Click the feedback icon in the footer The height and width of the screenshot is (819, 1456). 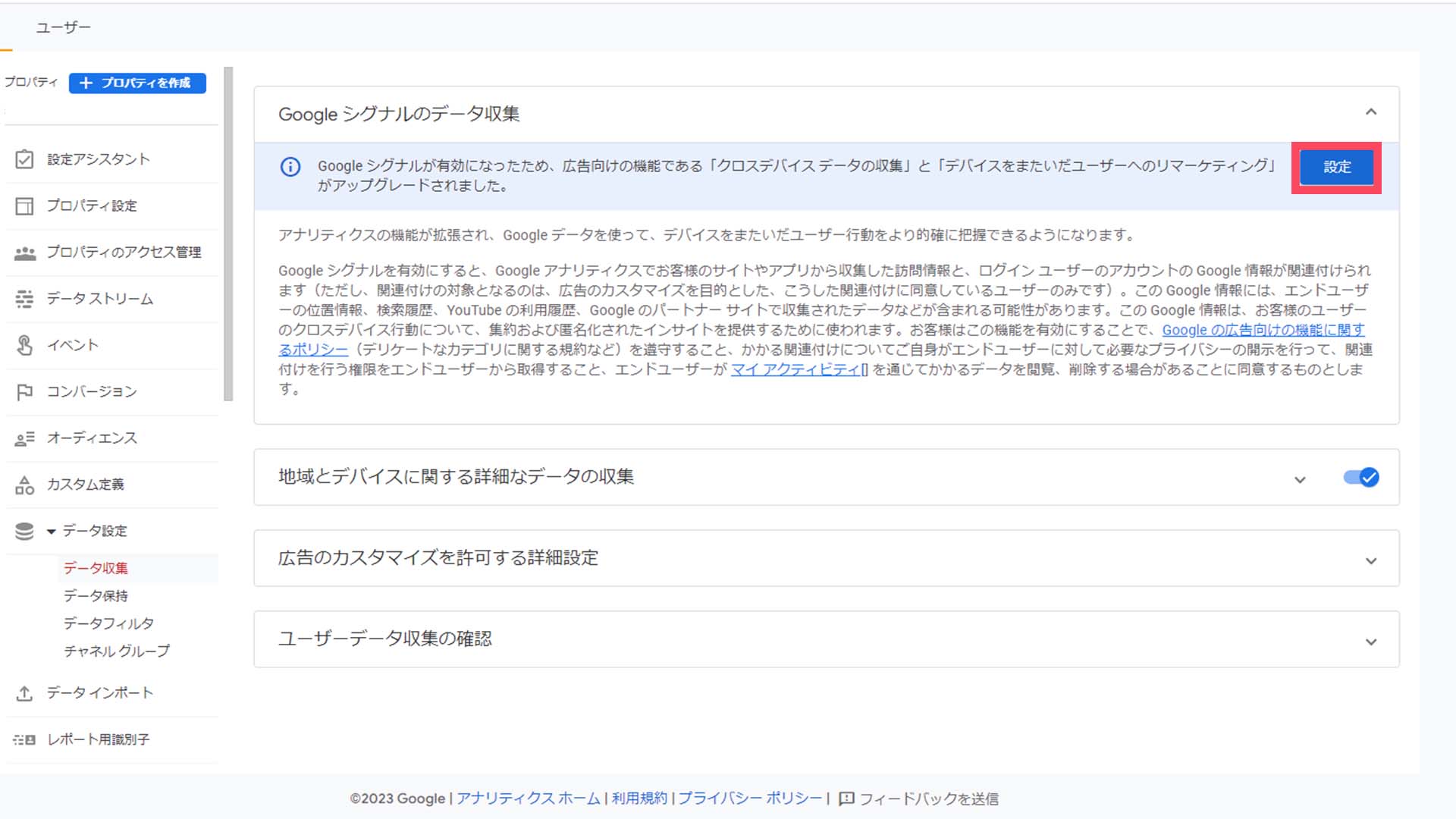pos(846,799)
